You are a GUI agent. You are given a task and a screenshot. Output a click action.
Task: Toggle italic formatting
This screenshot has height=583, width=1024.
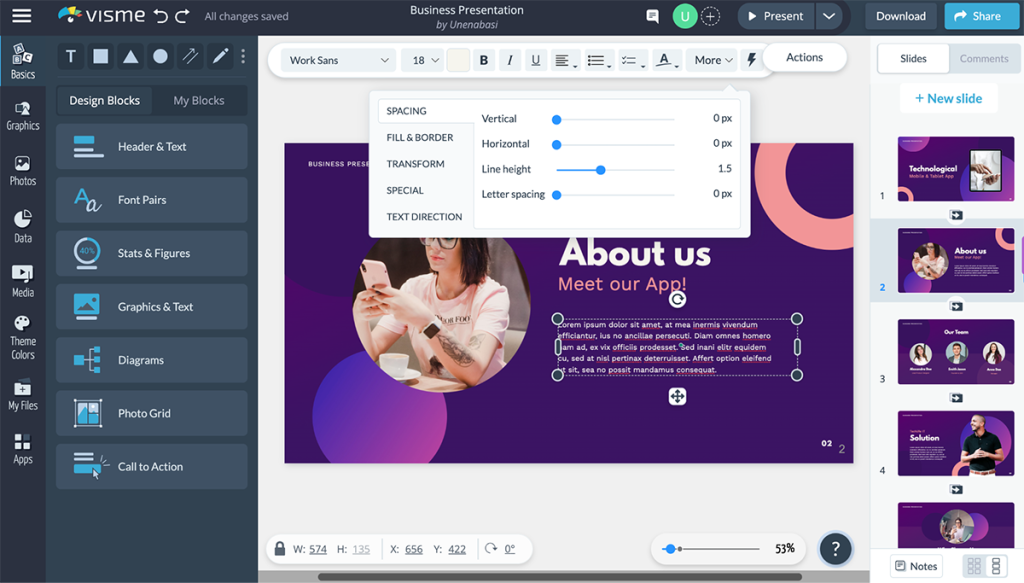(509, 60)
